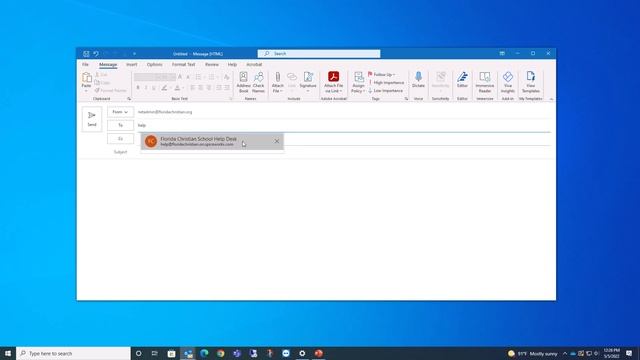The width and height of the screenshot is (640, 360).
Task: Switch to the Insert tab
Action: tap(131, 64)
